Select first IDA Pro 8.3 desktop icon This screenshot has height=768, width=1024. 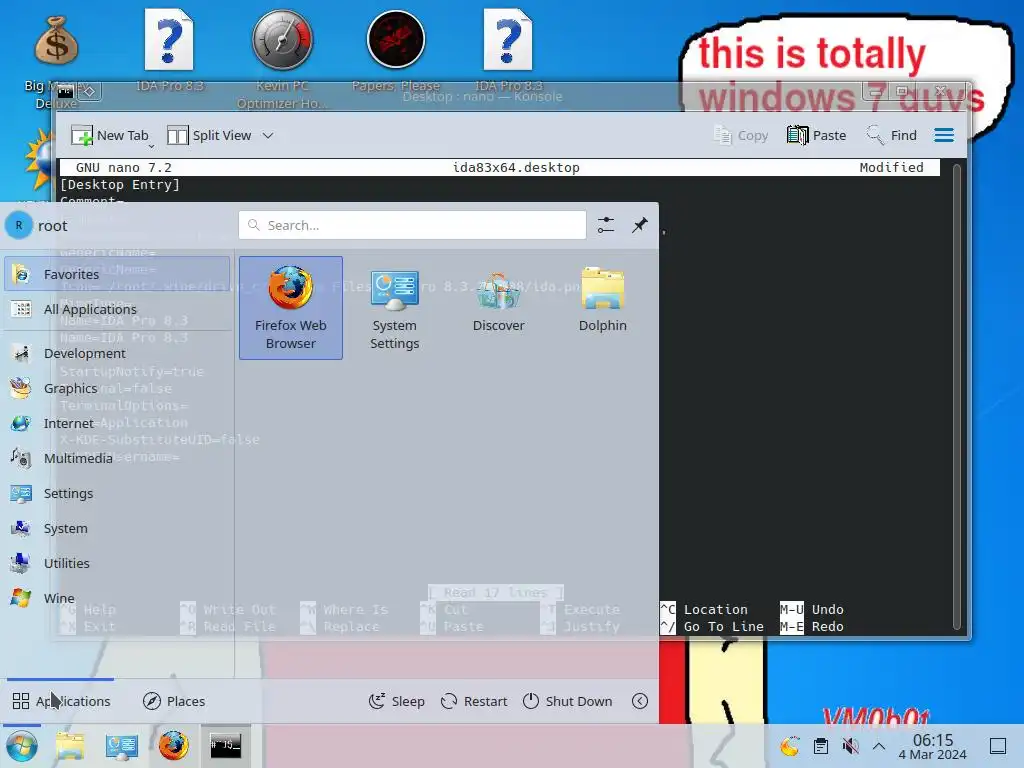(169, 51)
